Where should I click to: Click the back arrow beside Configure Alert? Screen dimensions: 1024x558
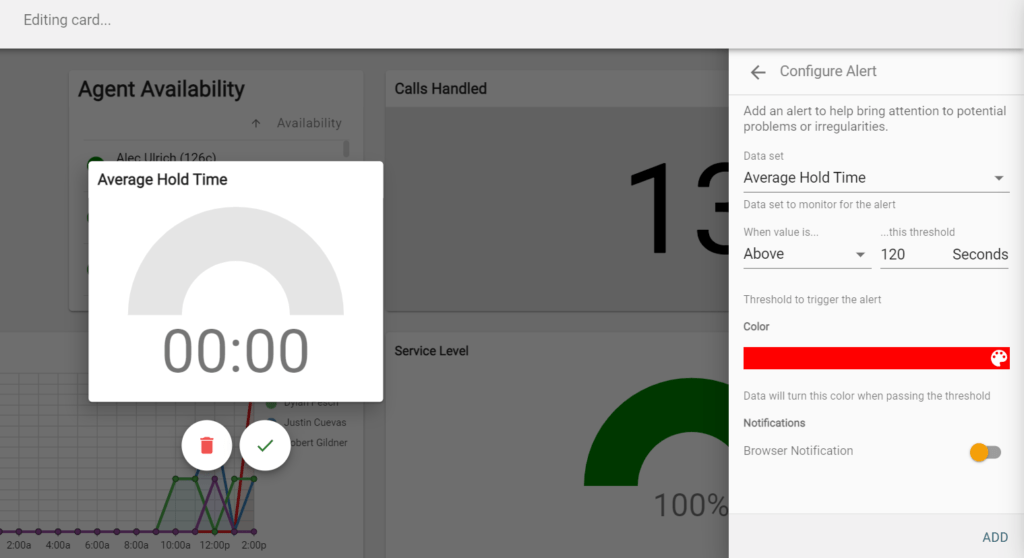click(x=758, y=72)
